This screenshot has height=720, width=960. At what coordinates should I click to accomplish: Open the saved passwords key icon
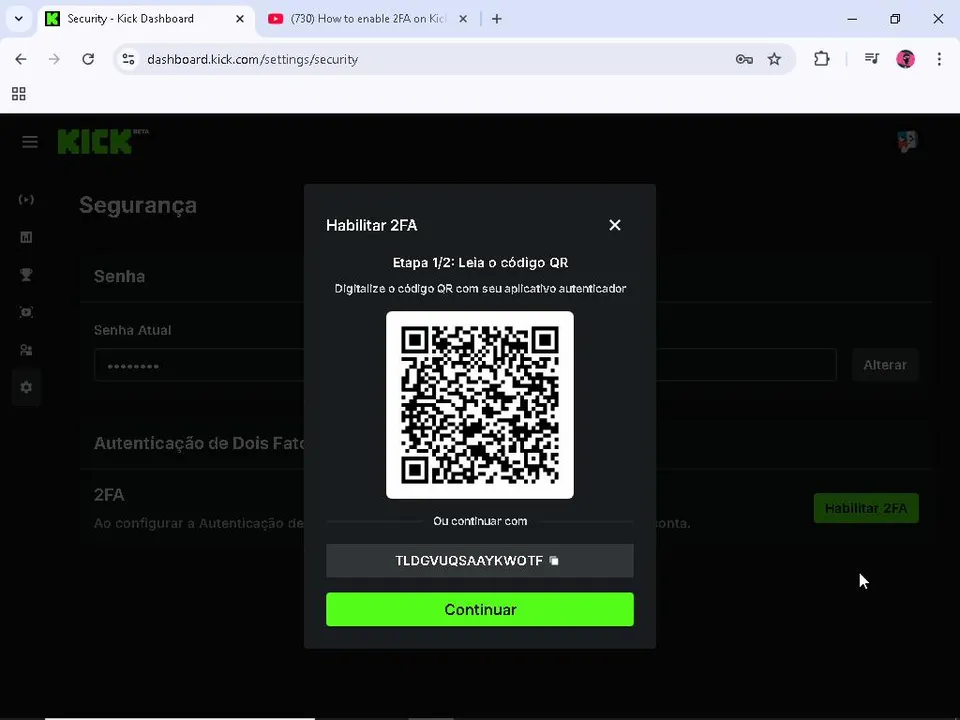coord(744,59)
